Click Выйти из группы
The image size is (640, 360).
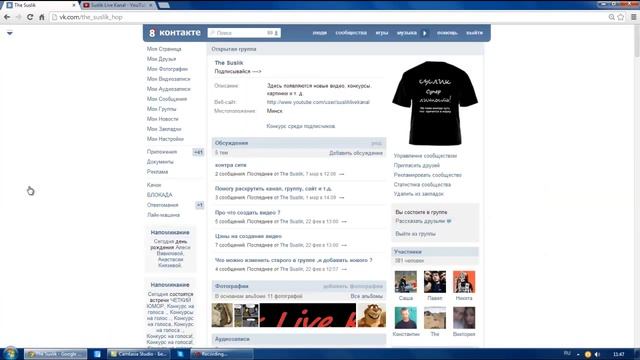(416, 234)
